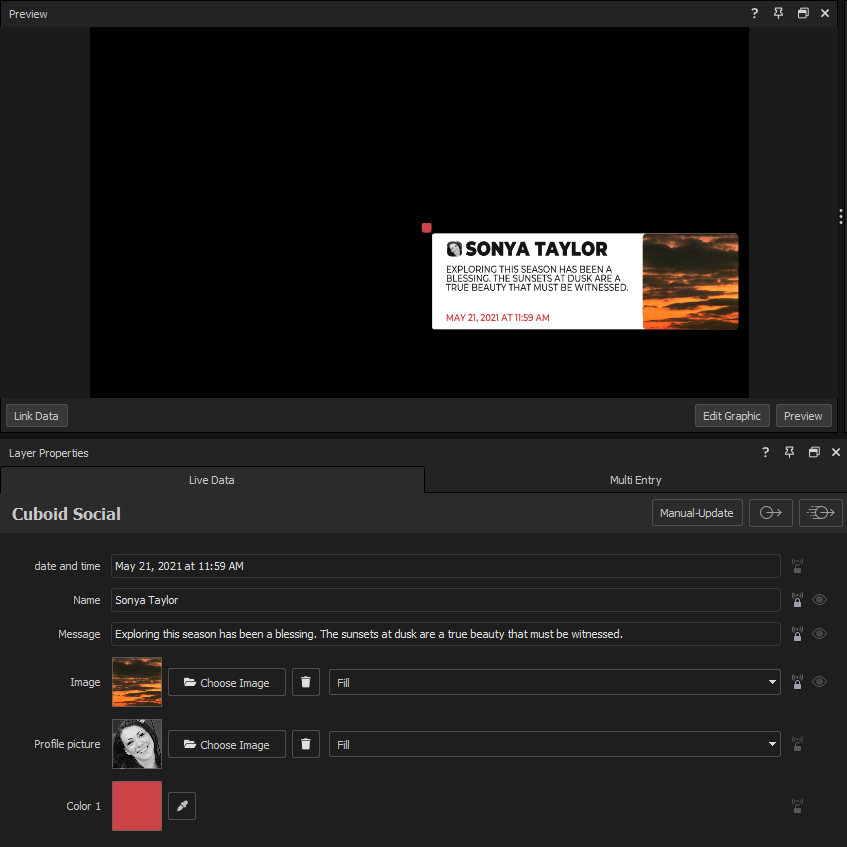Choose Image for the Profile picture
847x847 pixels.
(x=227, y=744)
